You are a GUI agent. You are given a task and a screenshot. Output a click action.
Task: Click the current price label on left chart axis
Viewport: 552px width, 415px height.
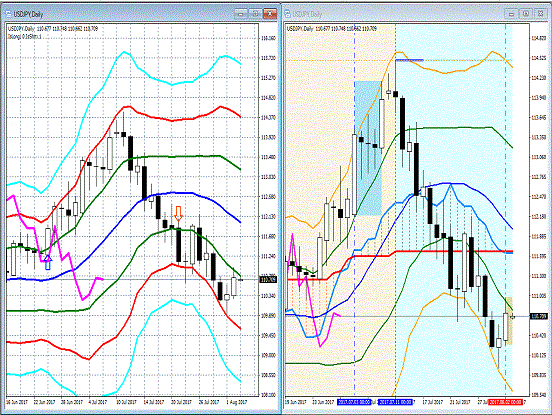(x=268, y=280)
